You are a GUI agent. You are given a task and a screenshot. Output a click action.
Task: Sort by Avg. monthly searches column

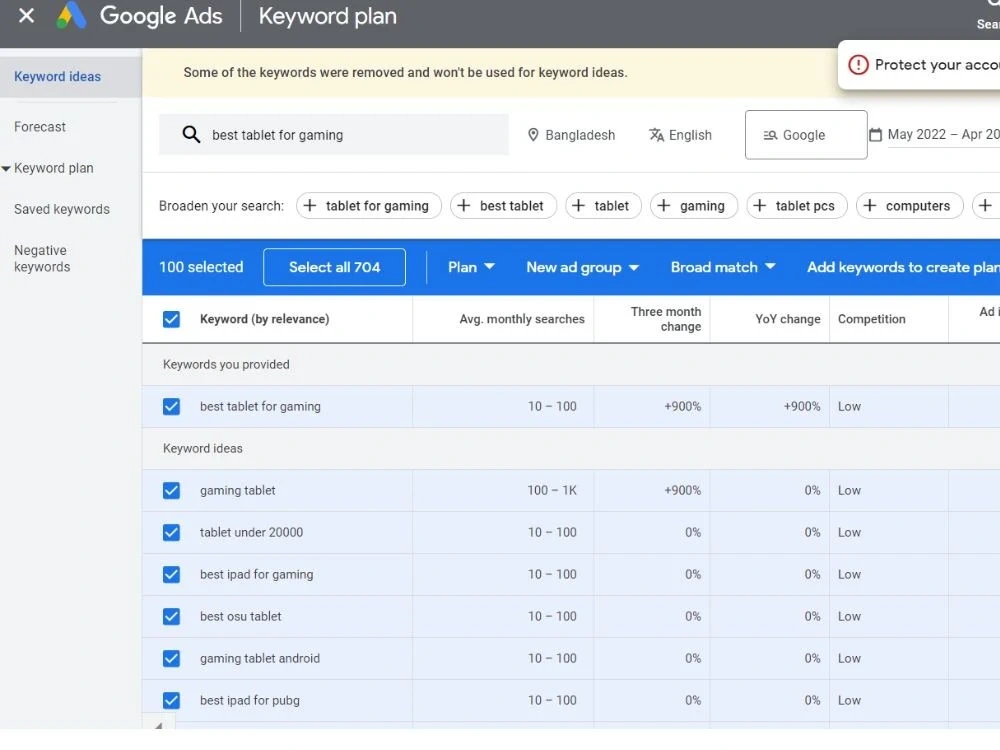[x=522, y=319]
